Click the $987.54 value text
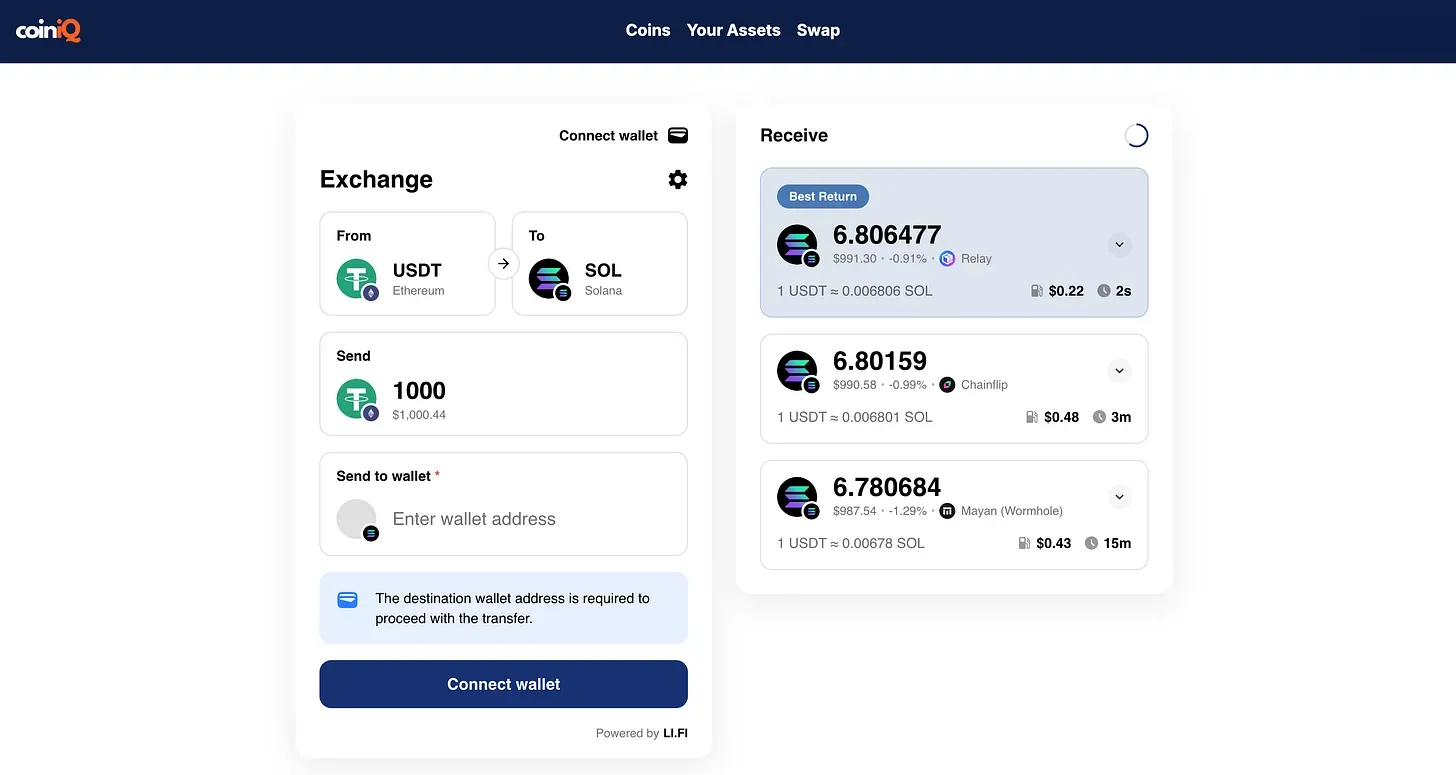This screenshot has width=1456, height=775. coord(855,511)
